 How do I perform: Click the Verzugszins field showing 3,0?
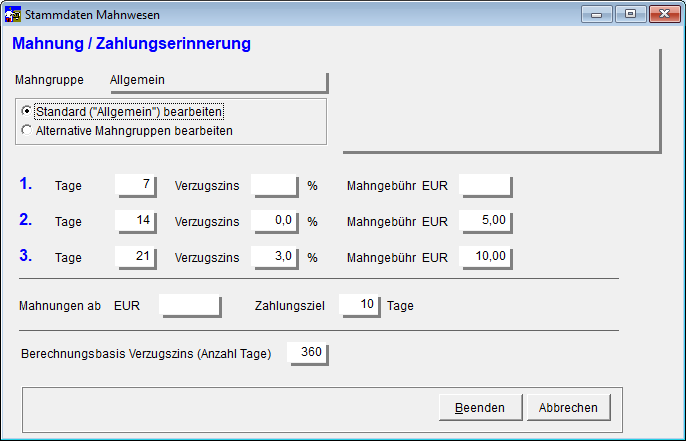click(275, 257)
